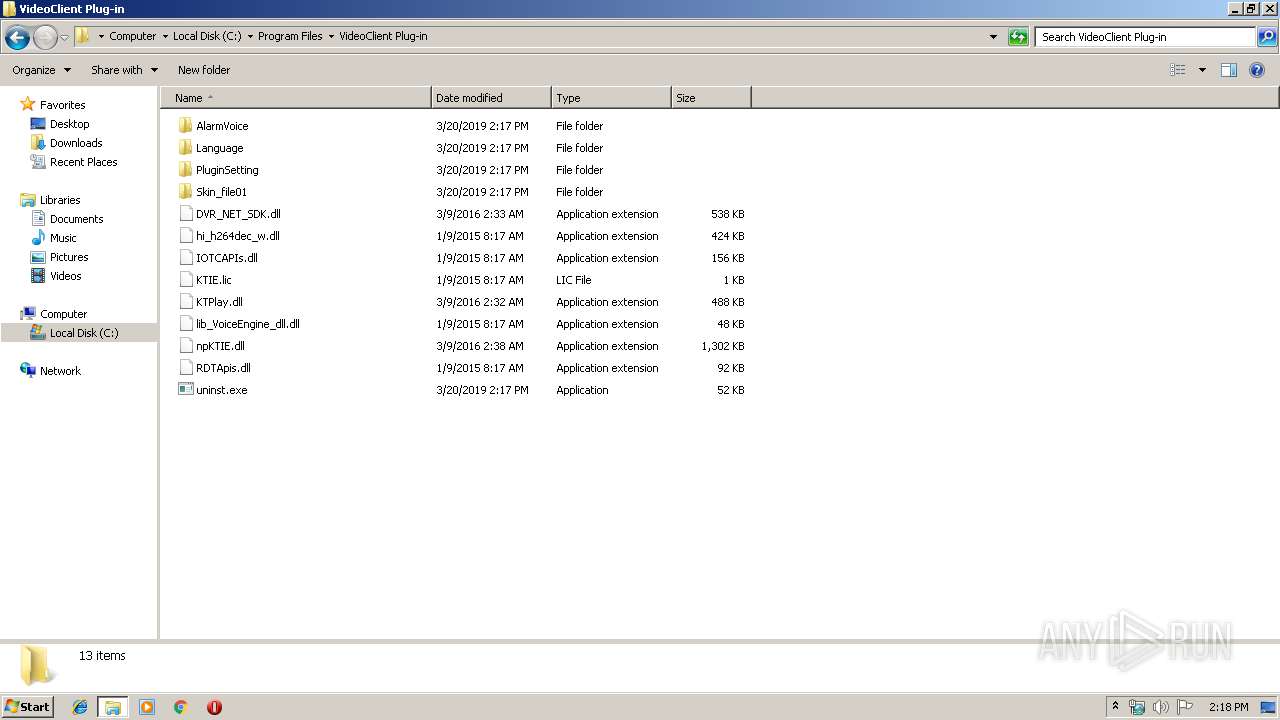Expand the dropdown arrow after Computer breadcrumb

[x=165, y=36]
